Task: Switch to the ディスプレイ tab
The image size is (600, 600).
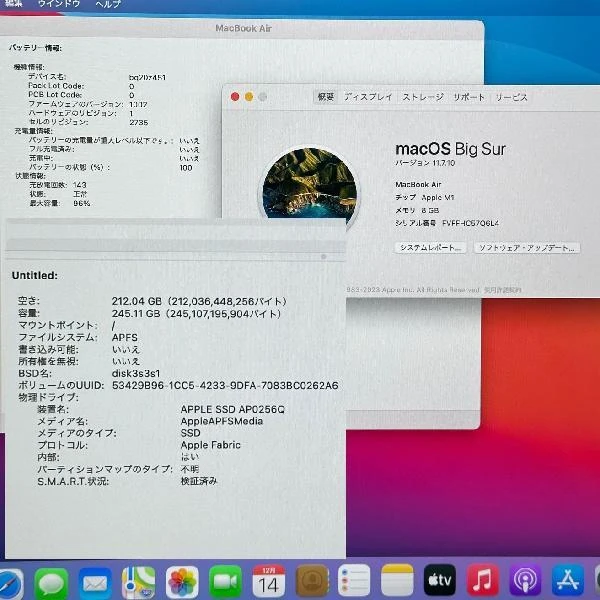Action: (x=368, y=97)
